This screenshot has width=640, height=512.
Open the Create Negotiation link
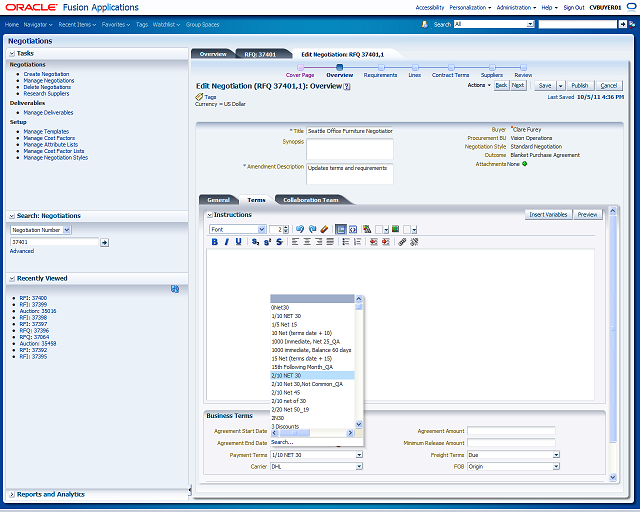[x=46, y=74]
